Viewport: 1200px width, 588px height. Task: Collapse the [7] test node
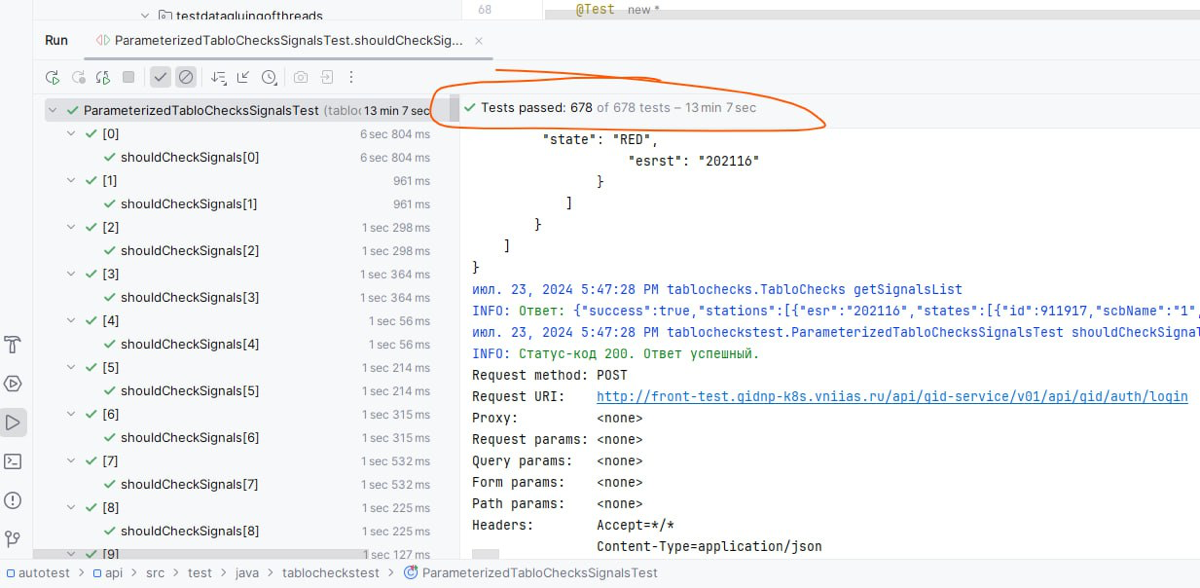click(72, 461)
